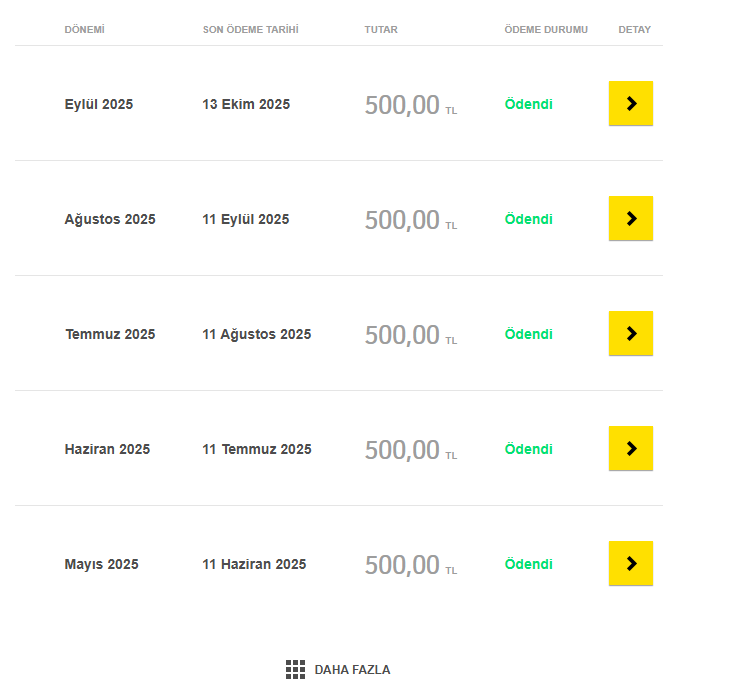The height and width of the screenshot is (694, 731).
Task: Click the Ödeme Durumu column header
Action: (x=546, y=29)
